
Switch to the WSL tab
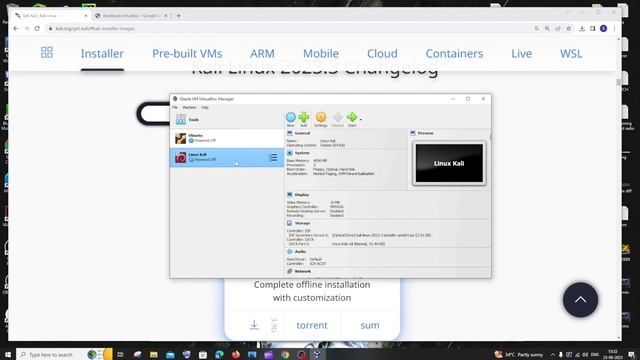tap(571, 53)
